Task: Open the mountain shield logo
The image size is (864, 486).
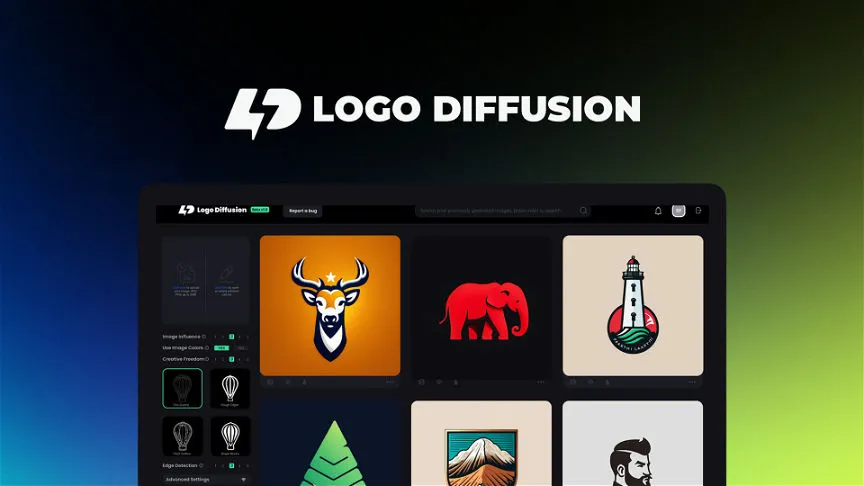Action: pos(481,444)
